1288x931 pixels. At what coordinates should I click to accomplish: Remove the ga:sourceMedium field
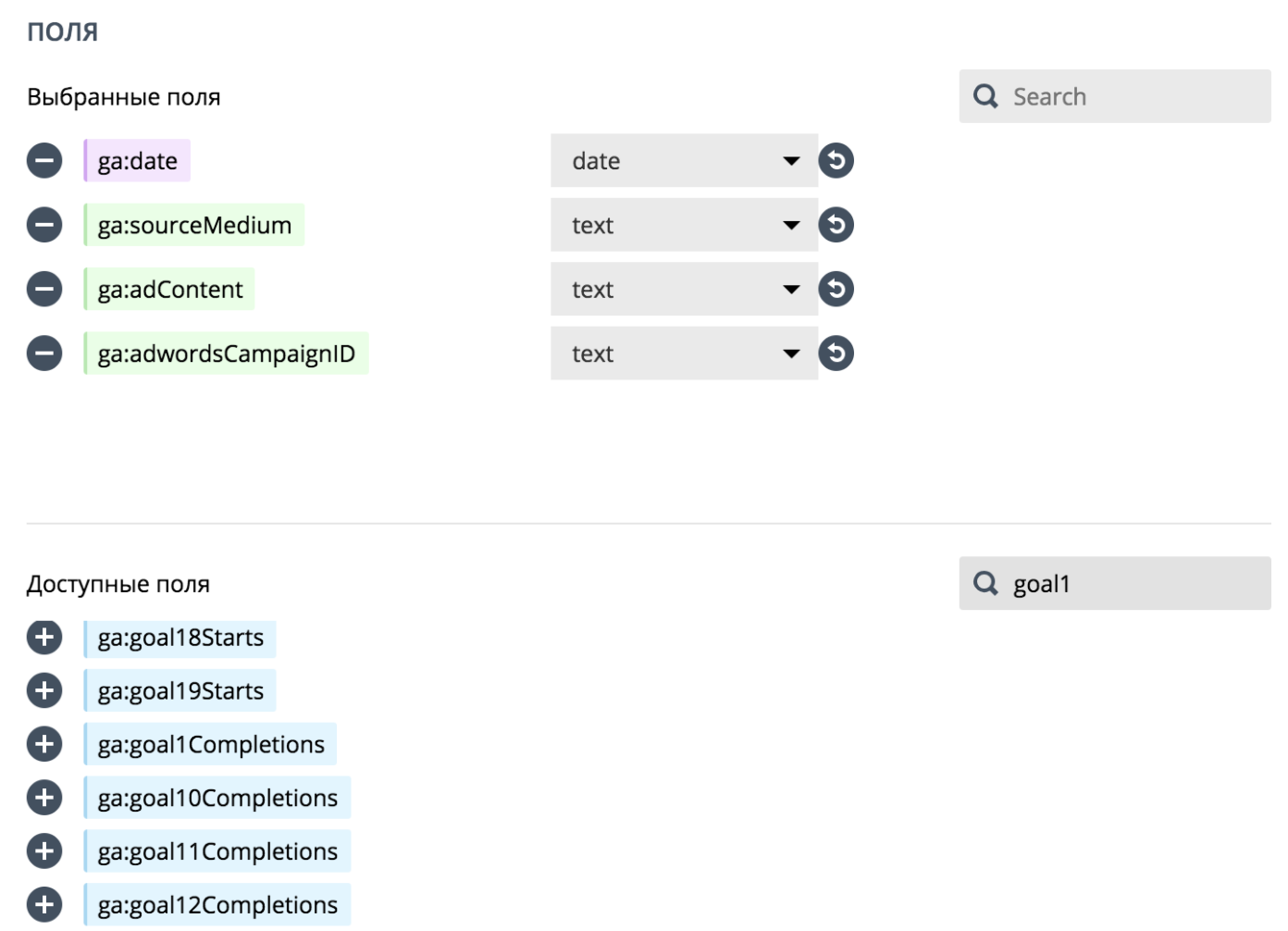[x=43, y=225]
